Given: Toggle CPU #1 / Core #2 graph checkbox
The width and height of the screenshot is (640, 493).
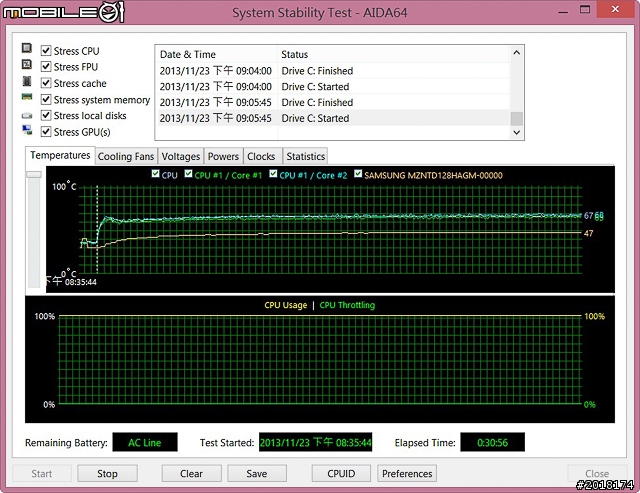Looking at the screenshot, I should click(273, 173).
